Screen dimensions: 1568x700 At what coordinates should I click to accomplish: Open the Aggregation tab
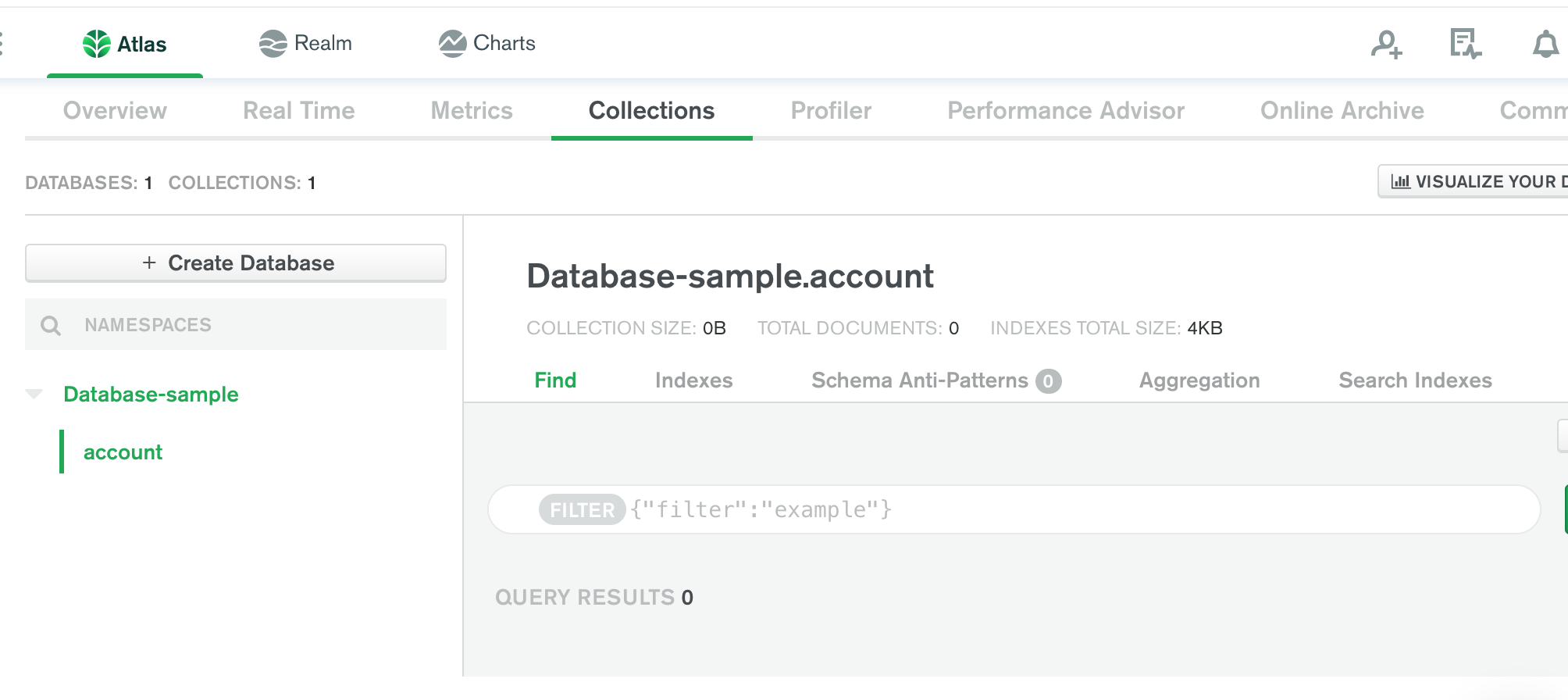[1199, 380]
